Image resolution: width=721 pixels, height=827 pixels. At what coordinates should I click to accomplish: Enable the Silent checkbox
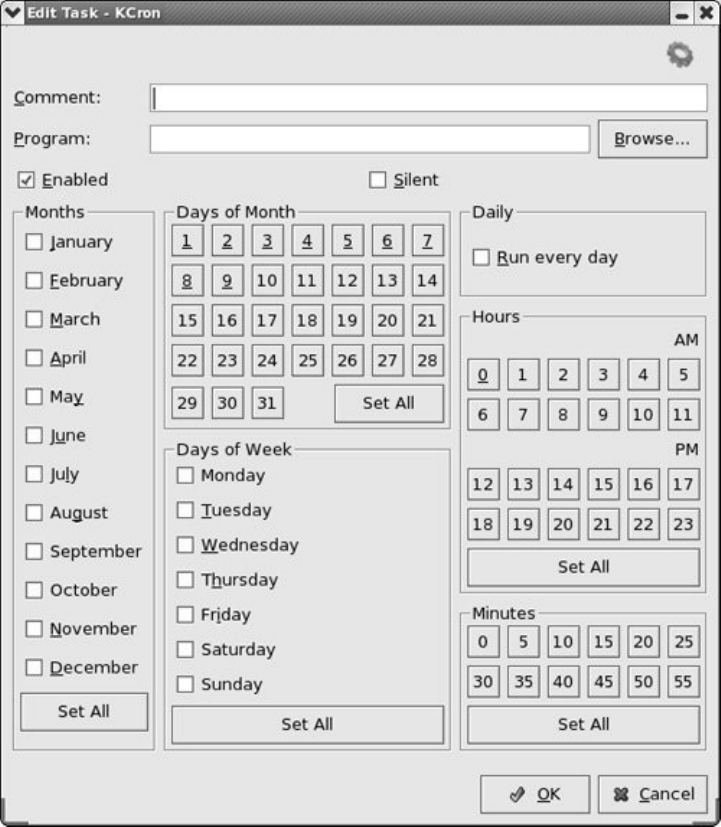(378, 180)
